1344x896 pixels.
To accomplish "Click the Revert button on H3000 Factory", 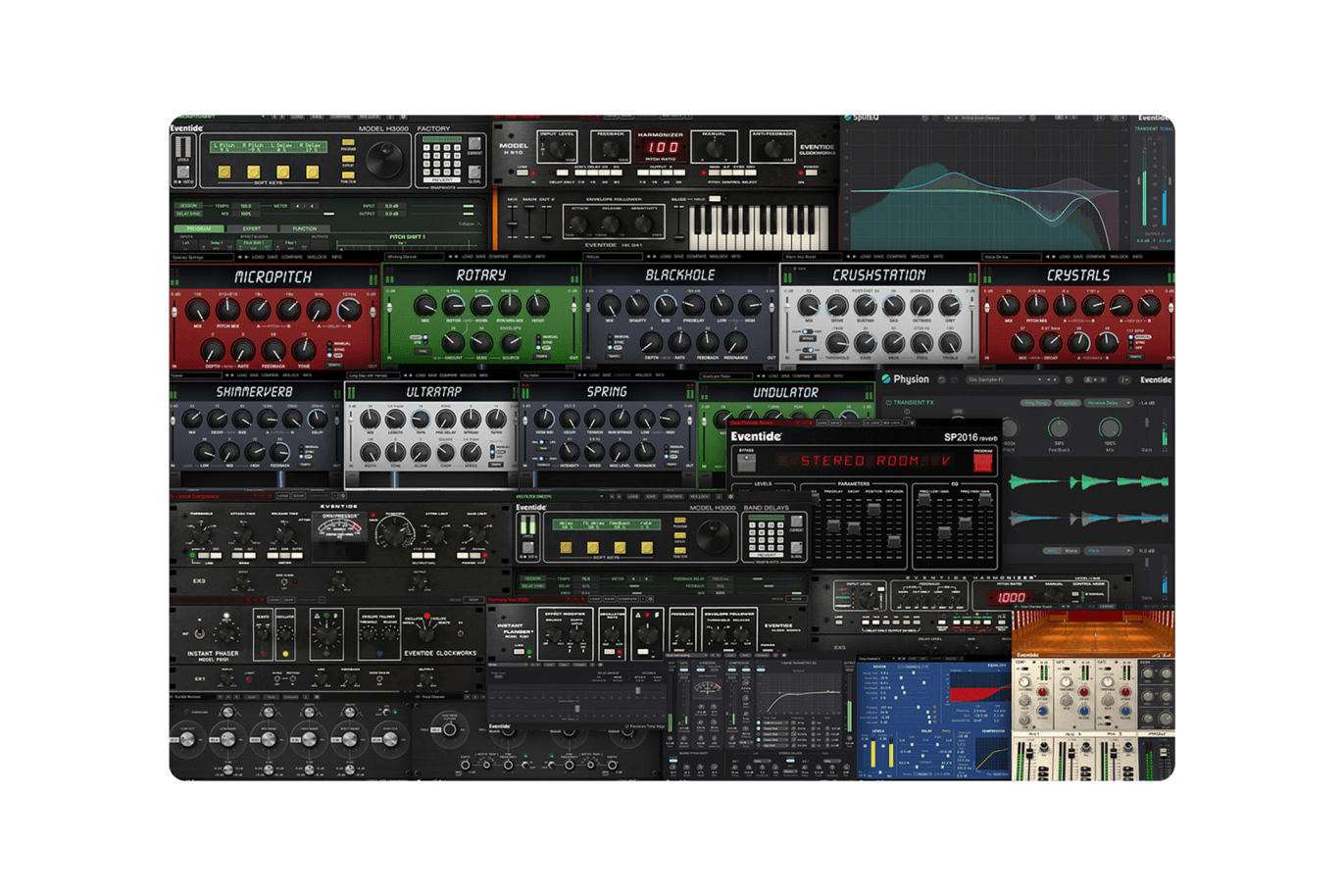I will [442, 180].
